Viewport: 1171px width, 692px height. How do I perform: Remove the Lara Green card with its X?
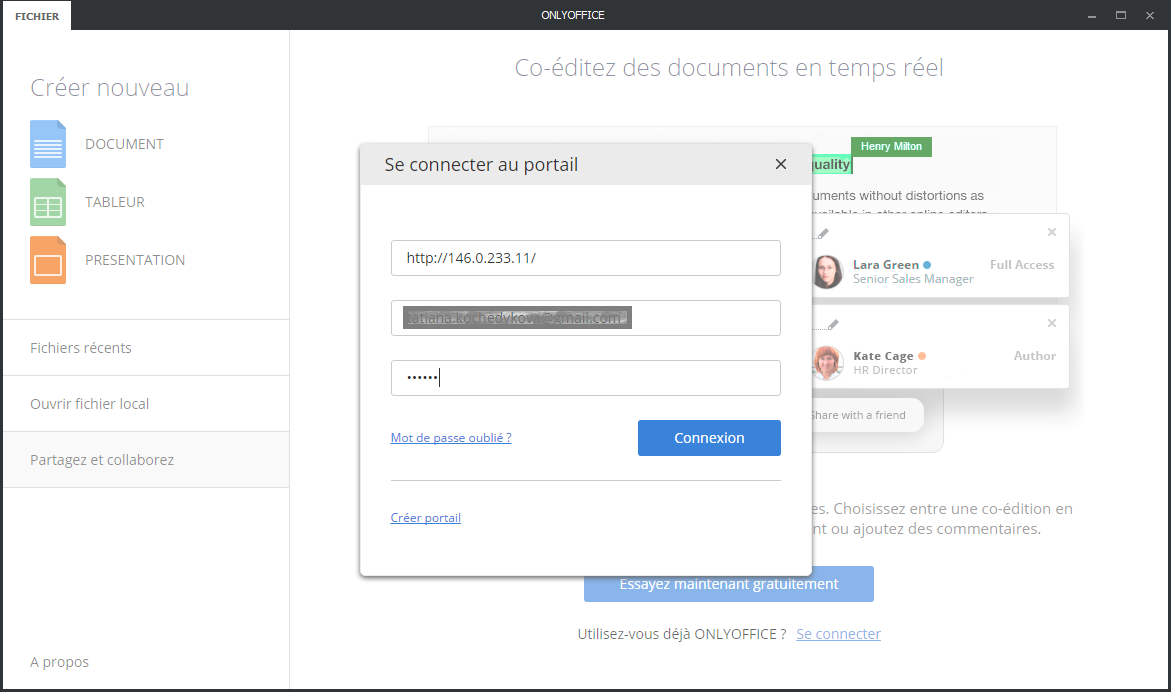pos(1051,231)
